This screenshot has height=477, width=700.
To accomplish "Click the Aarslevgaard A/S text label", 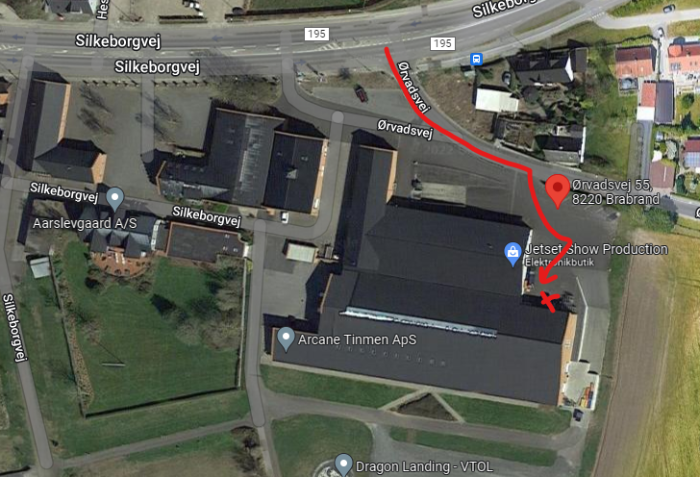I will point(85,223).
